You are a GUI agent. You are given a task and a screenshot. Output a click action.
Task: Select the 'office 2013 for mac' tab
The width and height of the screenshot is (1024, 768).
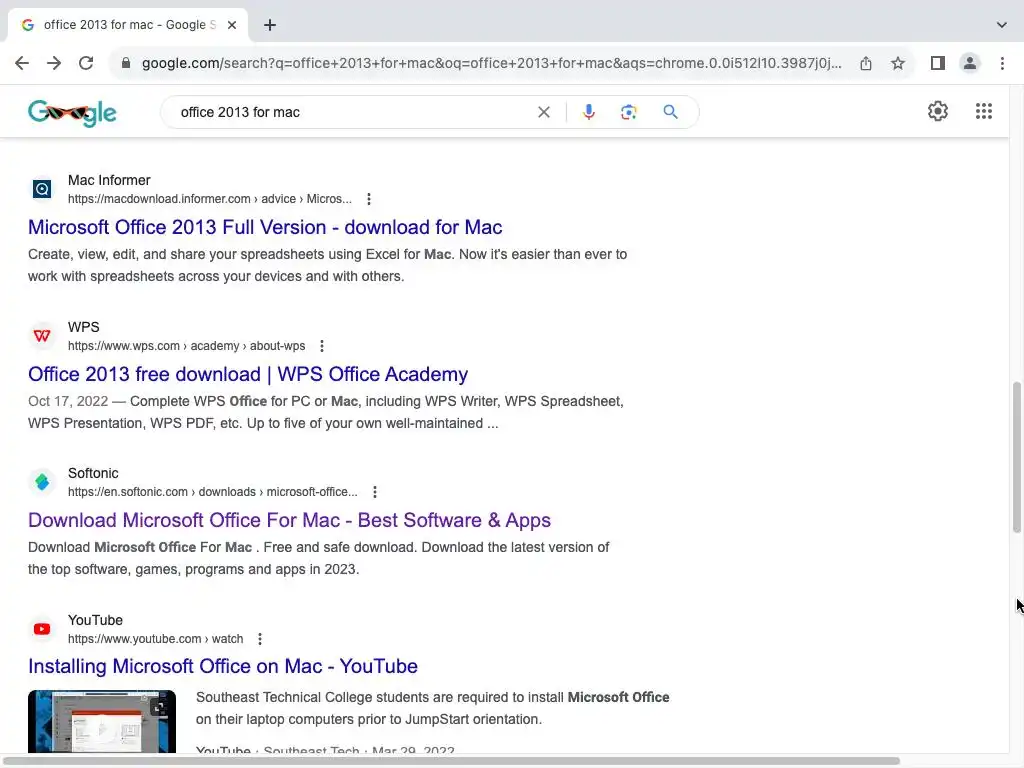point(127,25)
